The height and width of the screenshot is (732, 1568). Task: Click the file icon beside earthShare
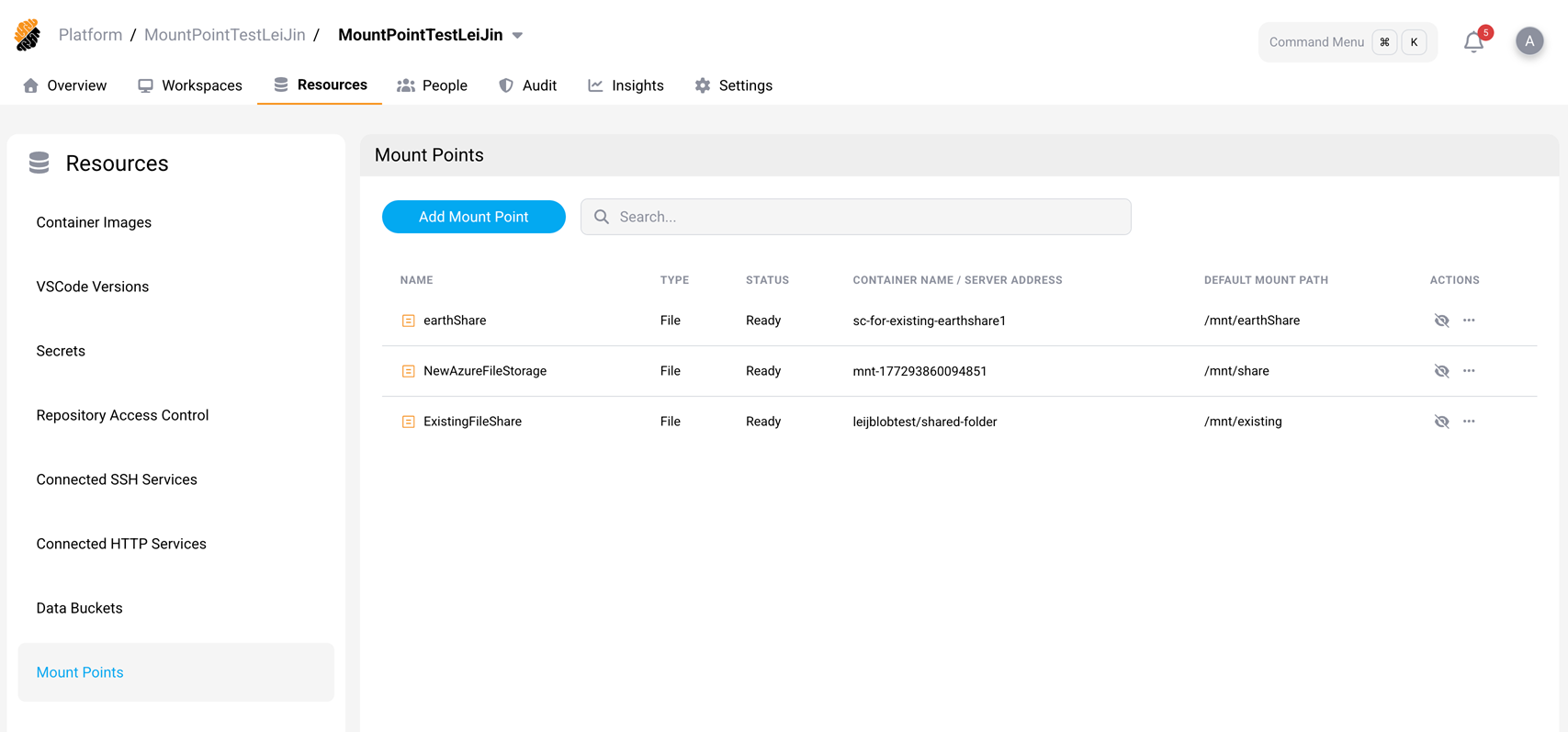pyautogui.click(x=409, y=321)
